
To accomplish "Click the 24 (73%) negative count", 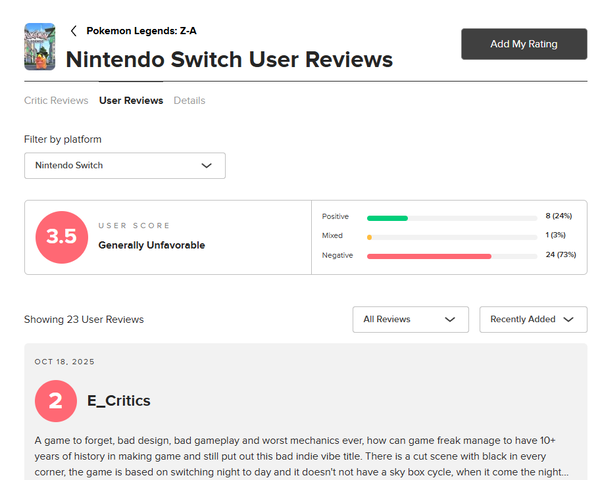I will click(561, 255).
